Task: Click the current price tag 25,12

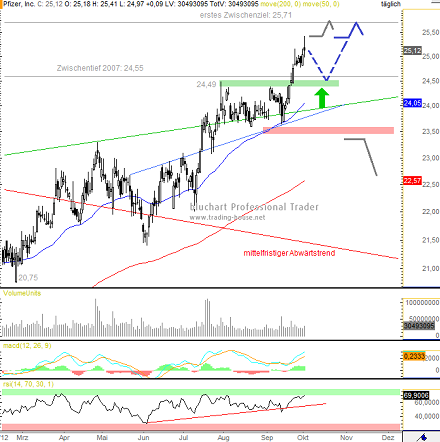Action: click(x=412, y=51)
